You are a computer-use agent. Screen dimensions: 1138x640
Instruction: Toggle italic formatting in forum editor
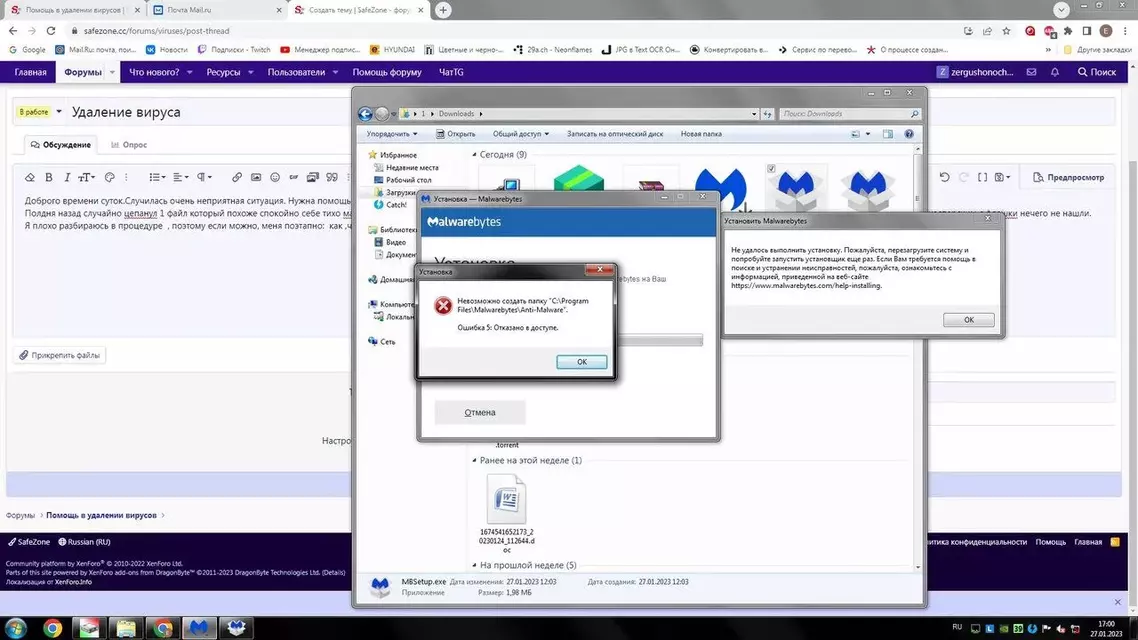click(67, 177)
